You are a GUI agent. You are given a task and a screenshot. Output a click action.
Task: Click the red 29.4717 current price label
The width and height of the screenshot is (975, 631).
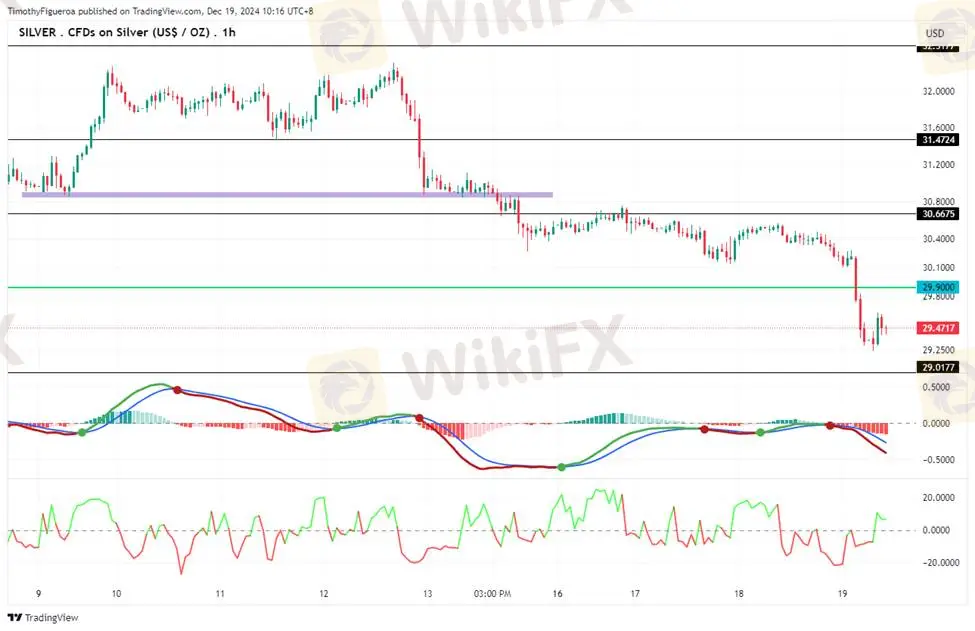tap(938, 328)
